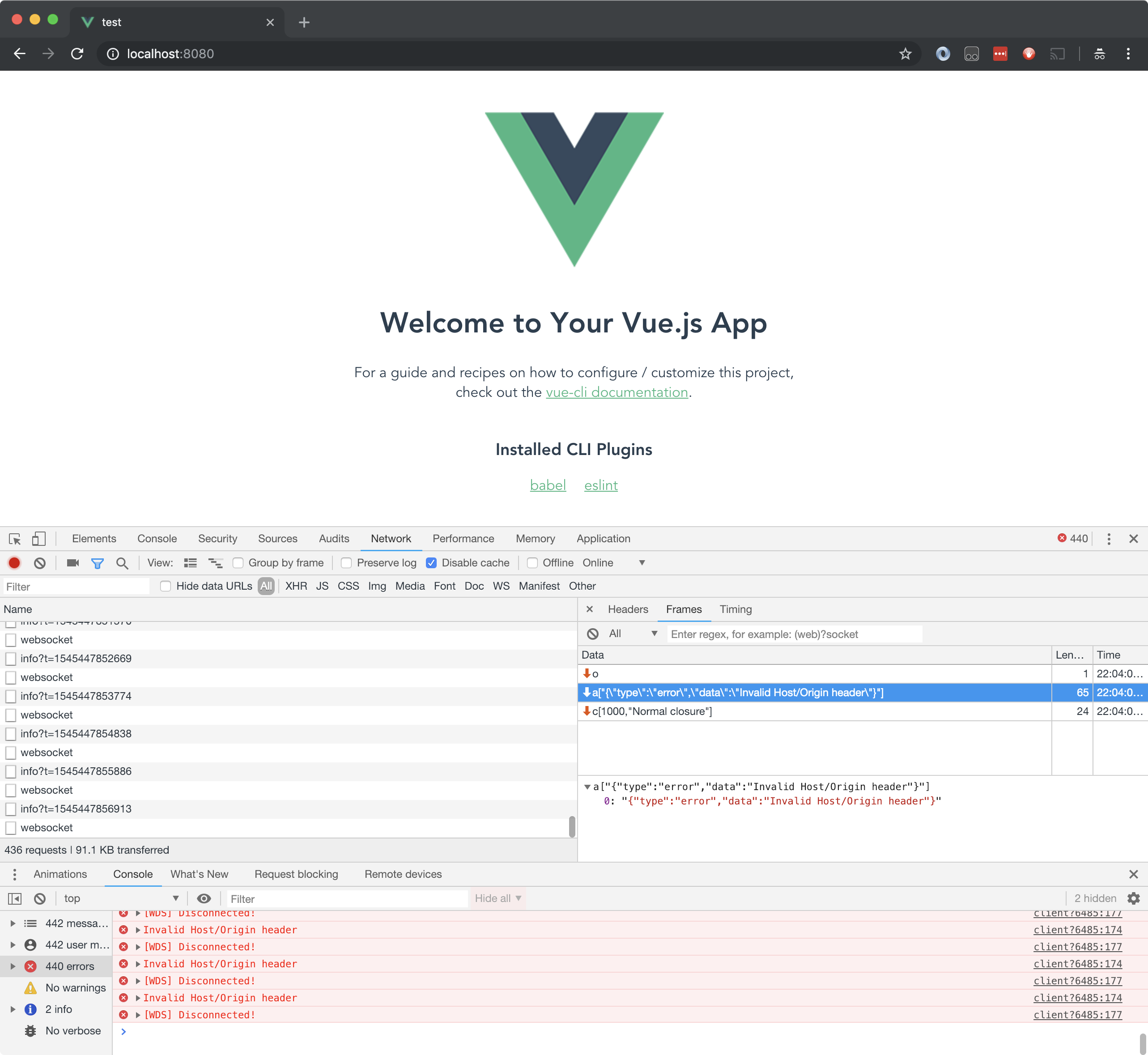Click the clear/stop icon in Network panel
1148x1055 pixels.
(38, 563)
